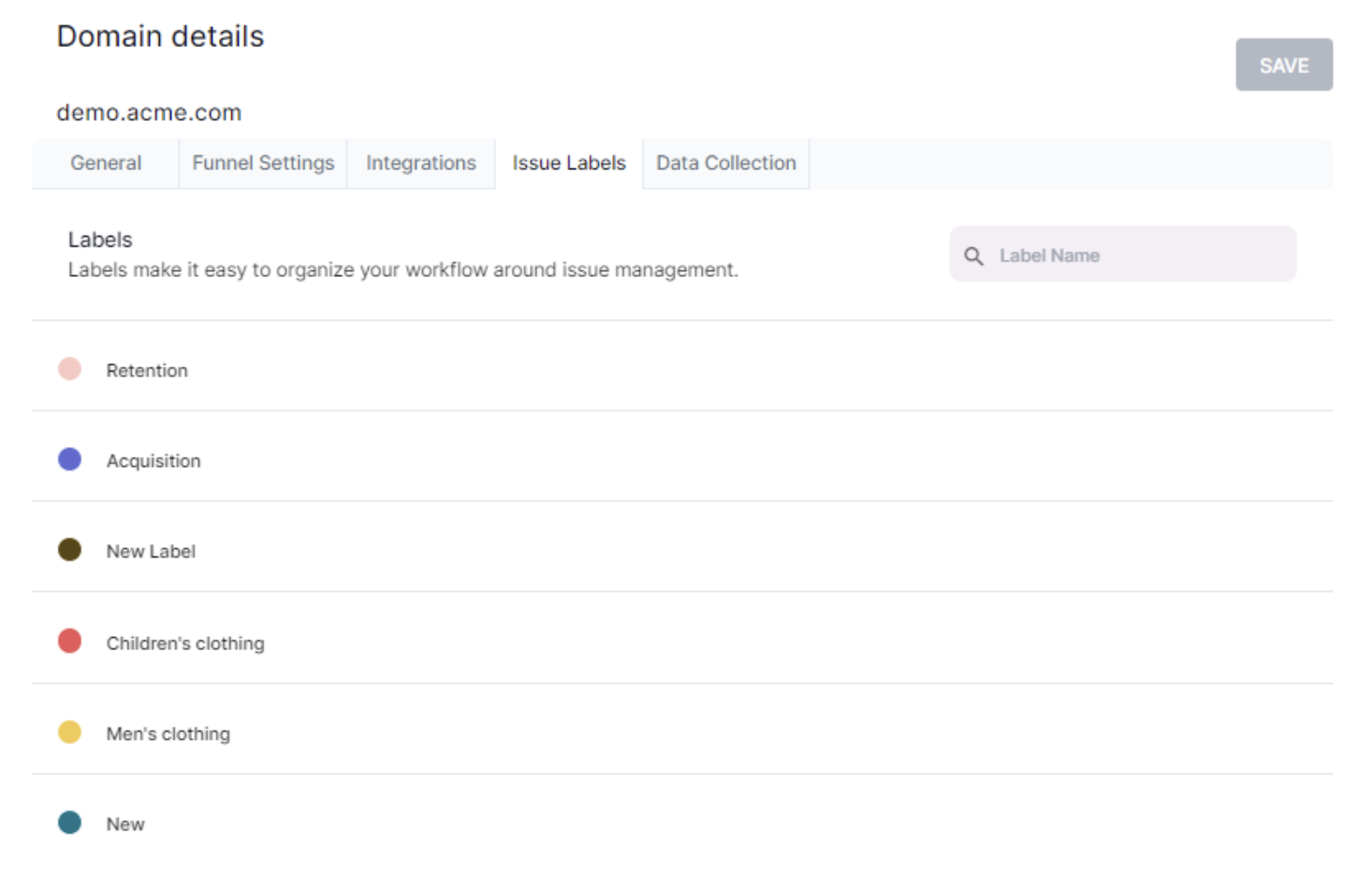Open the General tab

click(106, 163)
